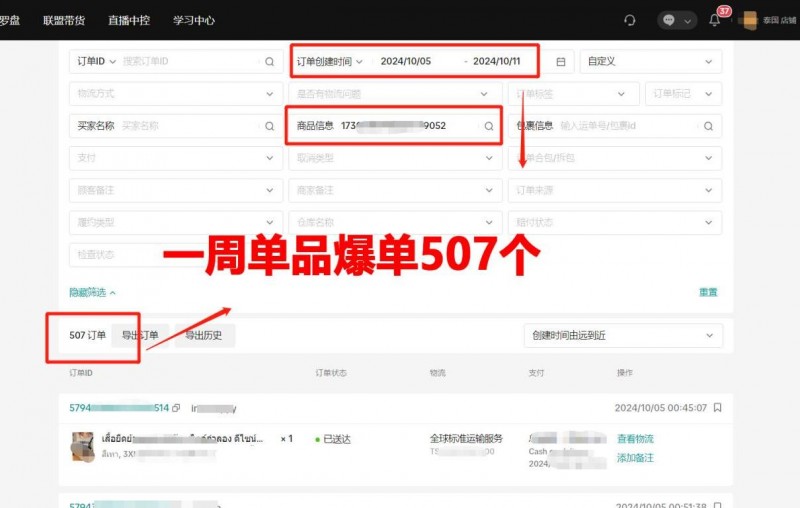Open 查看物流 for the first order
800x508 pixels.
pos(635,439)
